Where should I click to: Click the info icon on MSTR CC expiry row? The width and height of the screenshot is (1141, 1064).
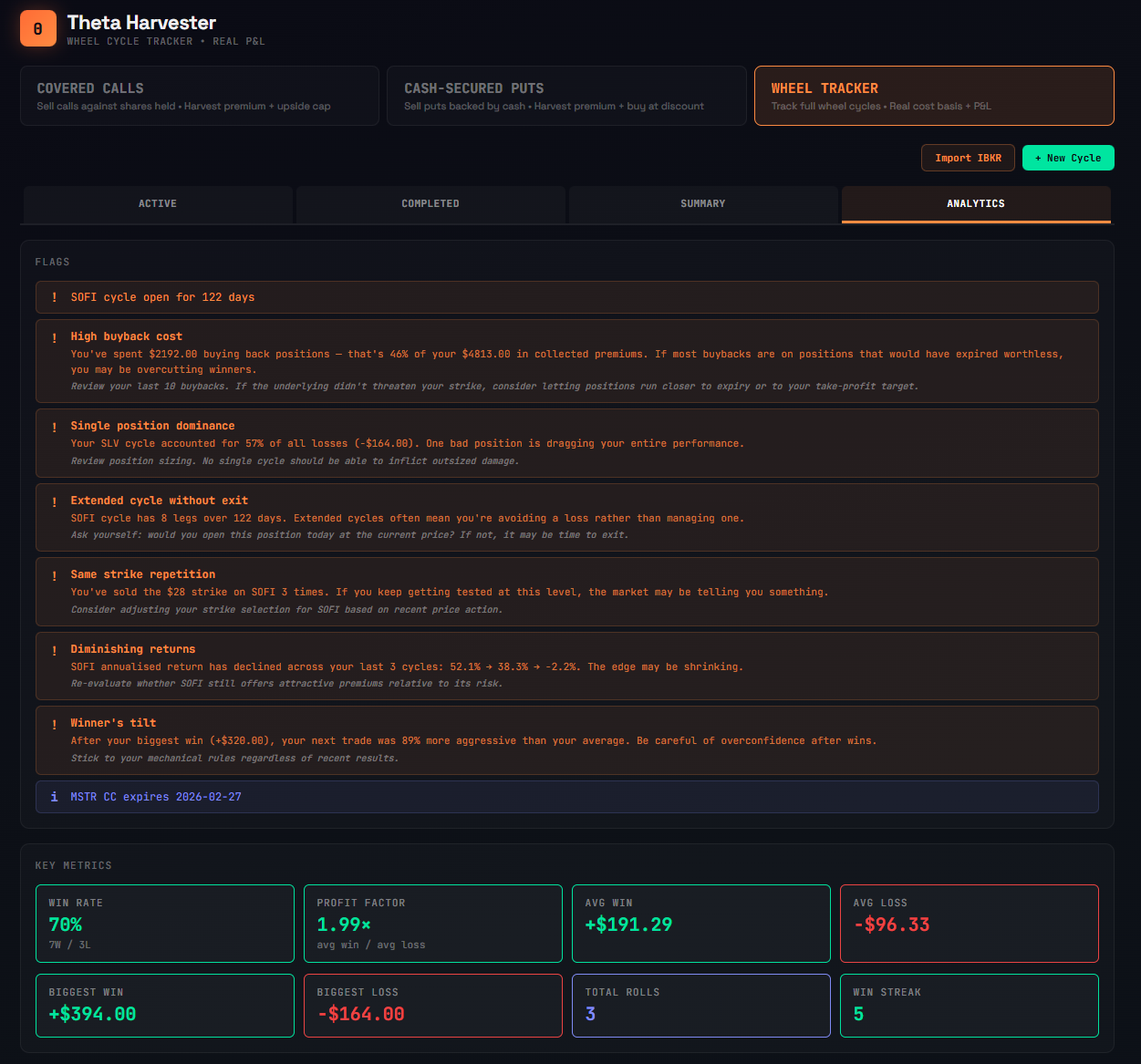(x=54, y=796)
